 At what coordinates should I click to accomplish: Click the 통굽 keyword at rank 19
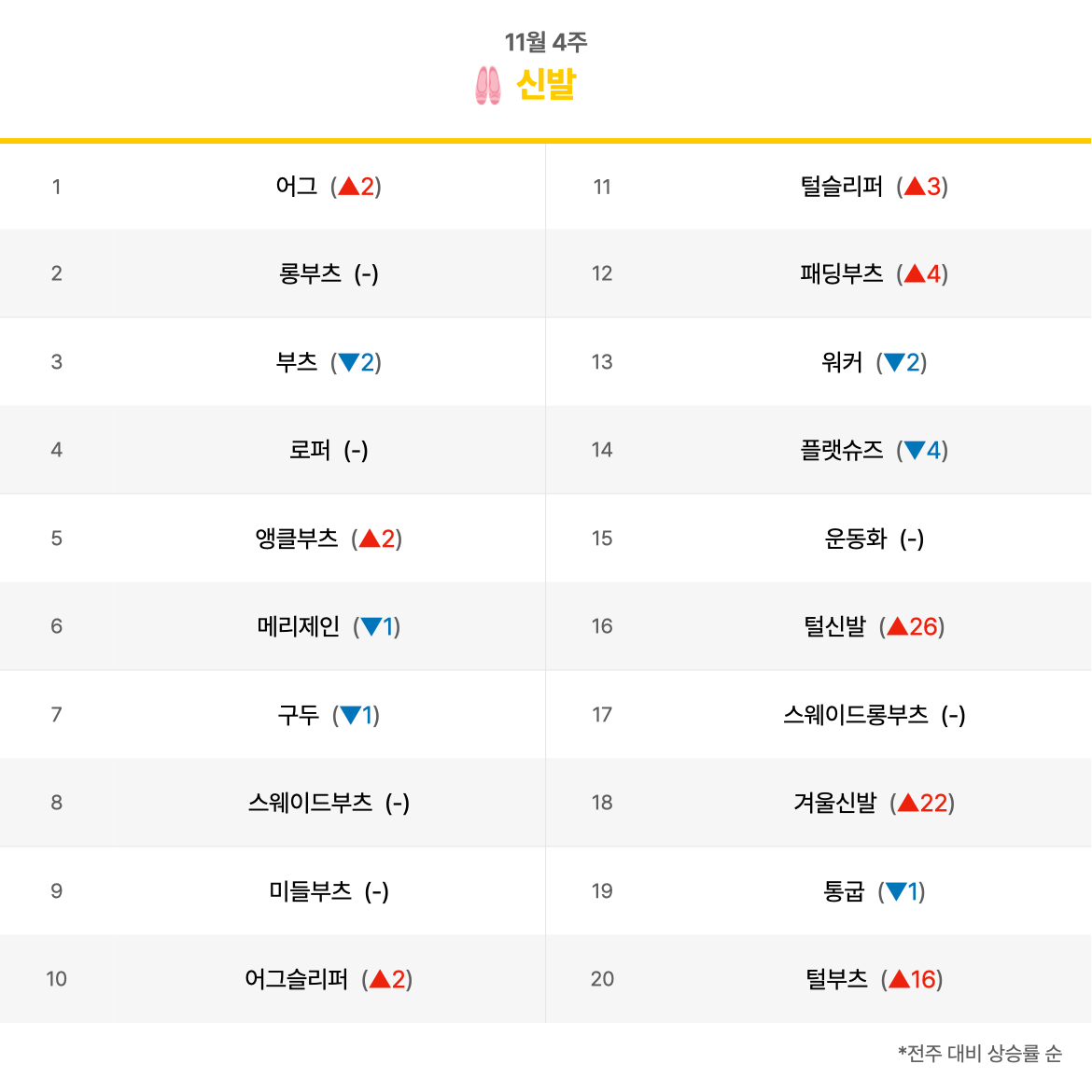[x=844, y=891]
